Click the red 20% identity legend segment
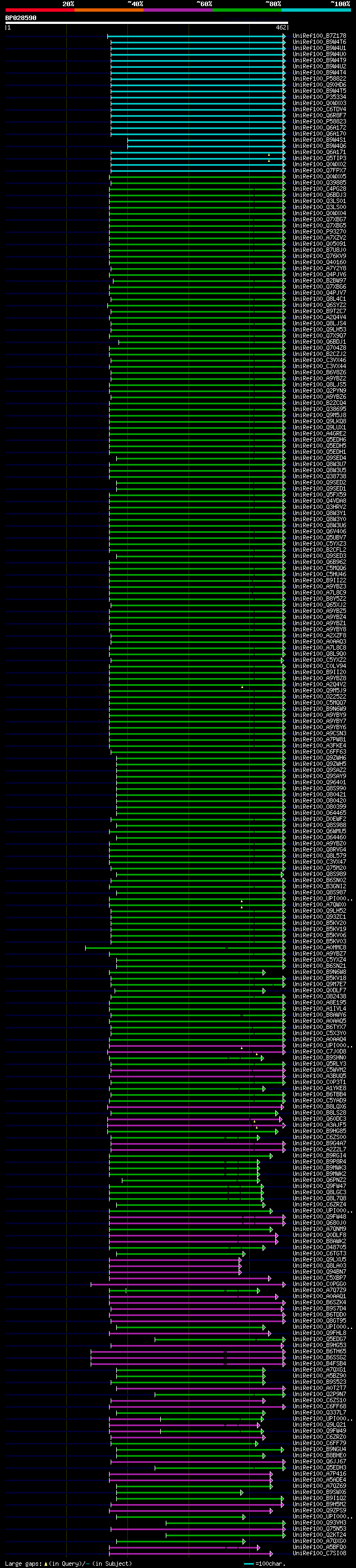Screen dimensions: 356x1568 point(39,10)
